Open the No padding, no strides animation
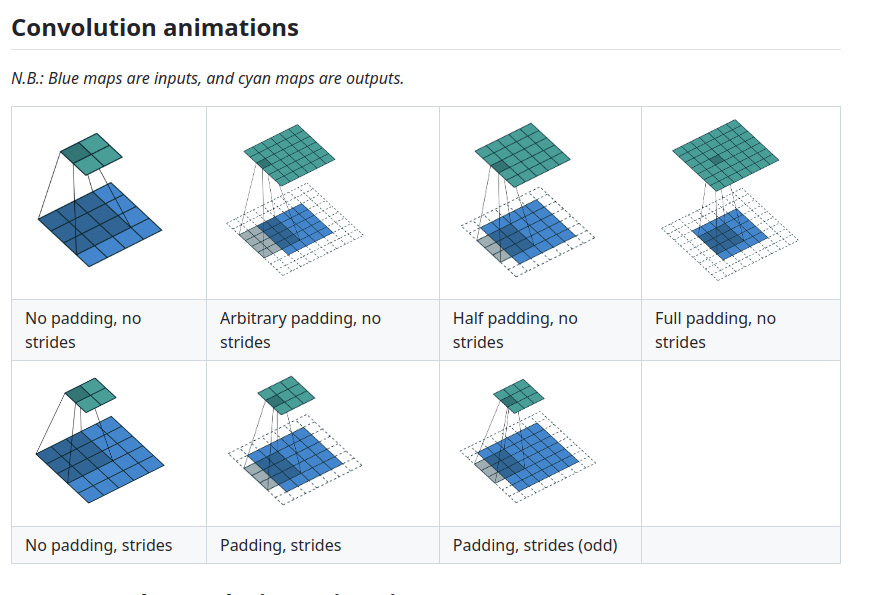The width and height of the screenshot is (870, 595). click(x=99, y=200)
